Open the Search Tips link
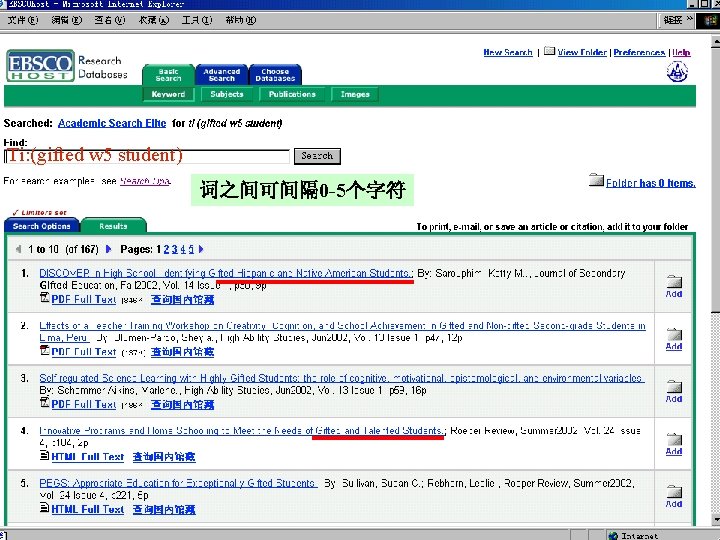720x540 pixels. [145, 181]
